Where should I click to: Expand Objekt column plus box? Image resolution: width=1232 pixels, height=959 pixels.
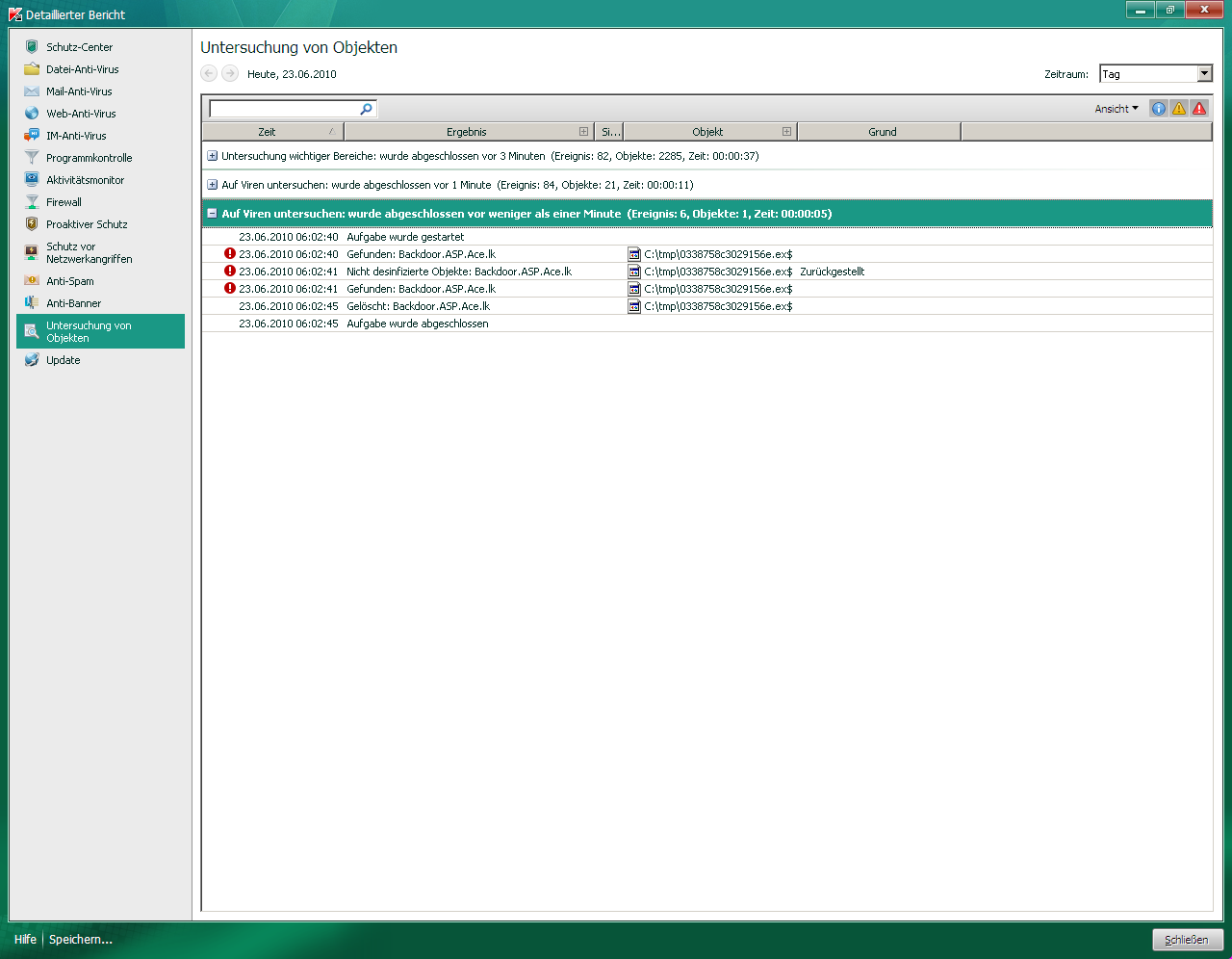tap(786, 132)
